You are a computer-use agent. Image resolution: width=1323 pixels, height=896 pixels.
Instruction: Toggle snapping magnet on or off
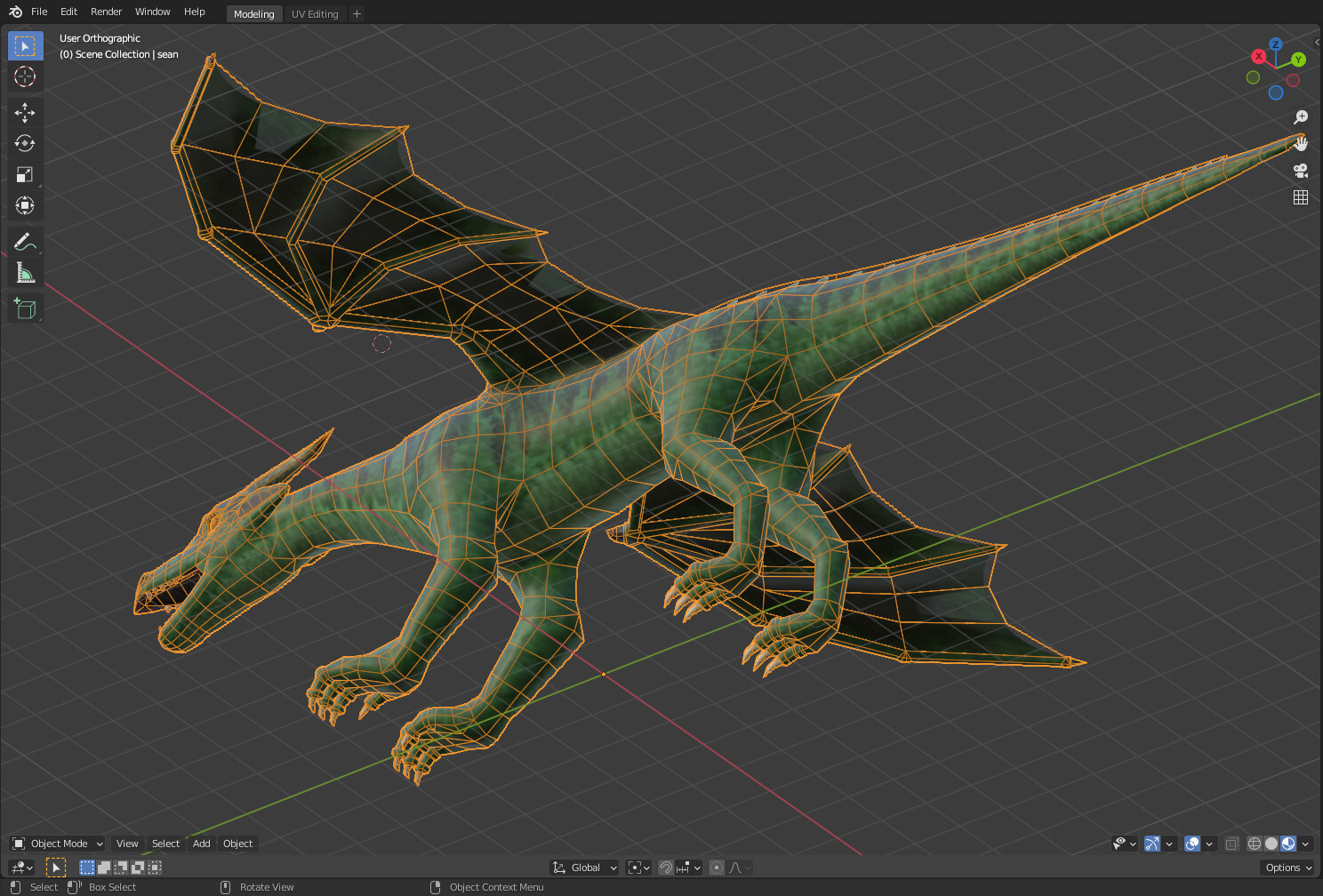click(x=666, y=868)
